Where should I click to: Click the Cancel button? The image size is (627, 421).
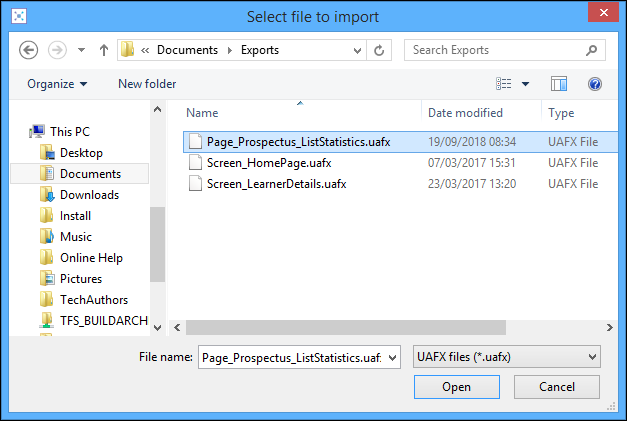tap(557, 387)
